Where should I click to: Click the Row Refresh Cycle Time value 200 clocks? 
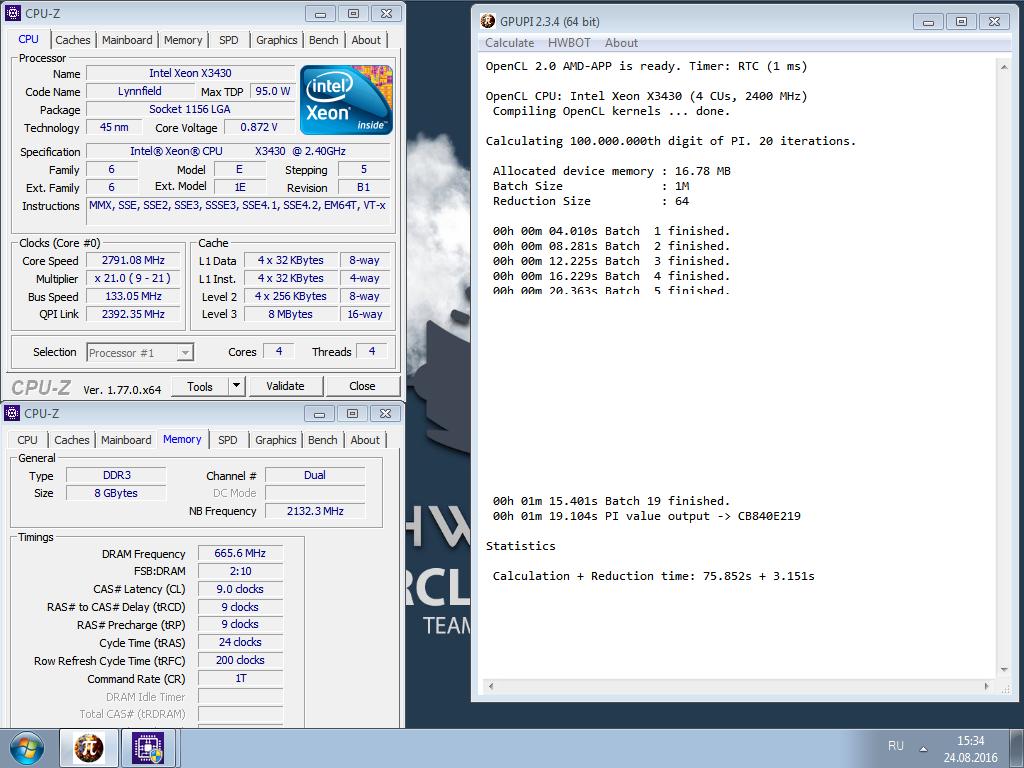[x=240, y=660]
